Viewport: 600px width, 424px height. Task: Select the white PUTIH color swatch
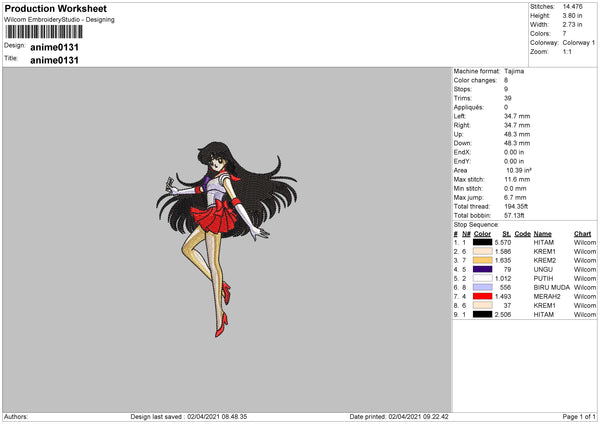click(482, 278)
